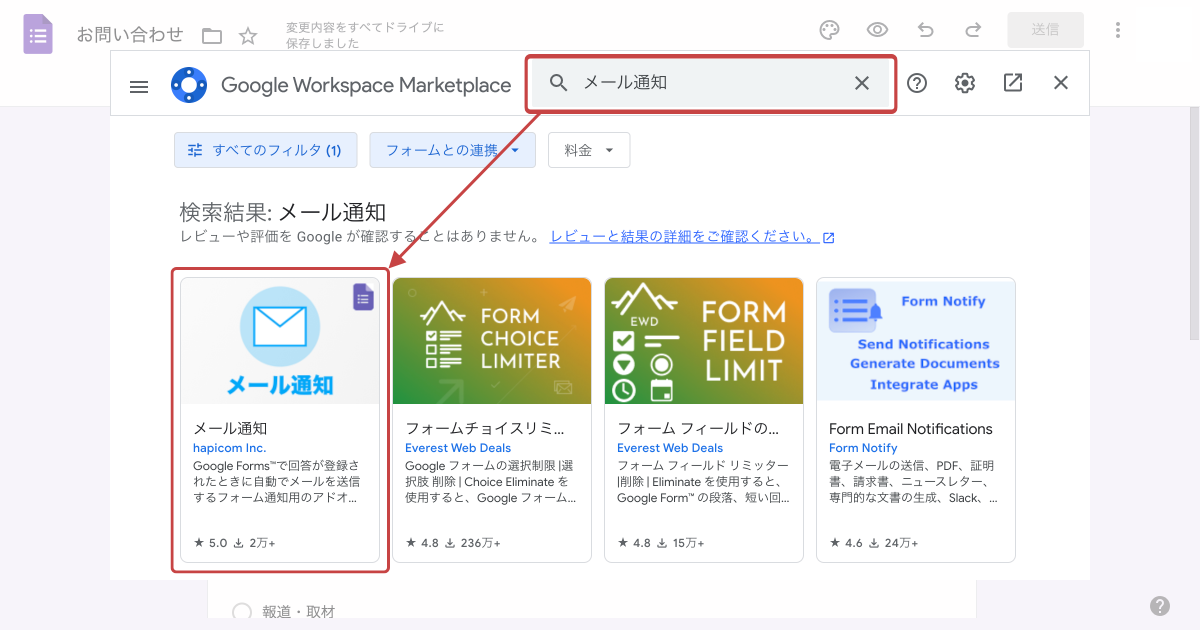Click the フォームチョイスリミ… card title
The width and height of the screenshot is (1200, 630).
(485, 429)
